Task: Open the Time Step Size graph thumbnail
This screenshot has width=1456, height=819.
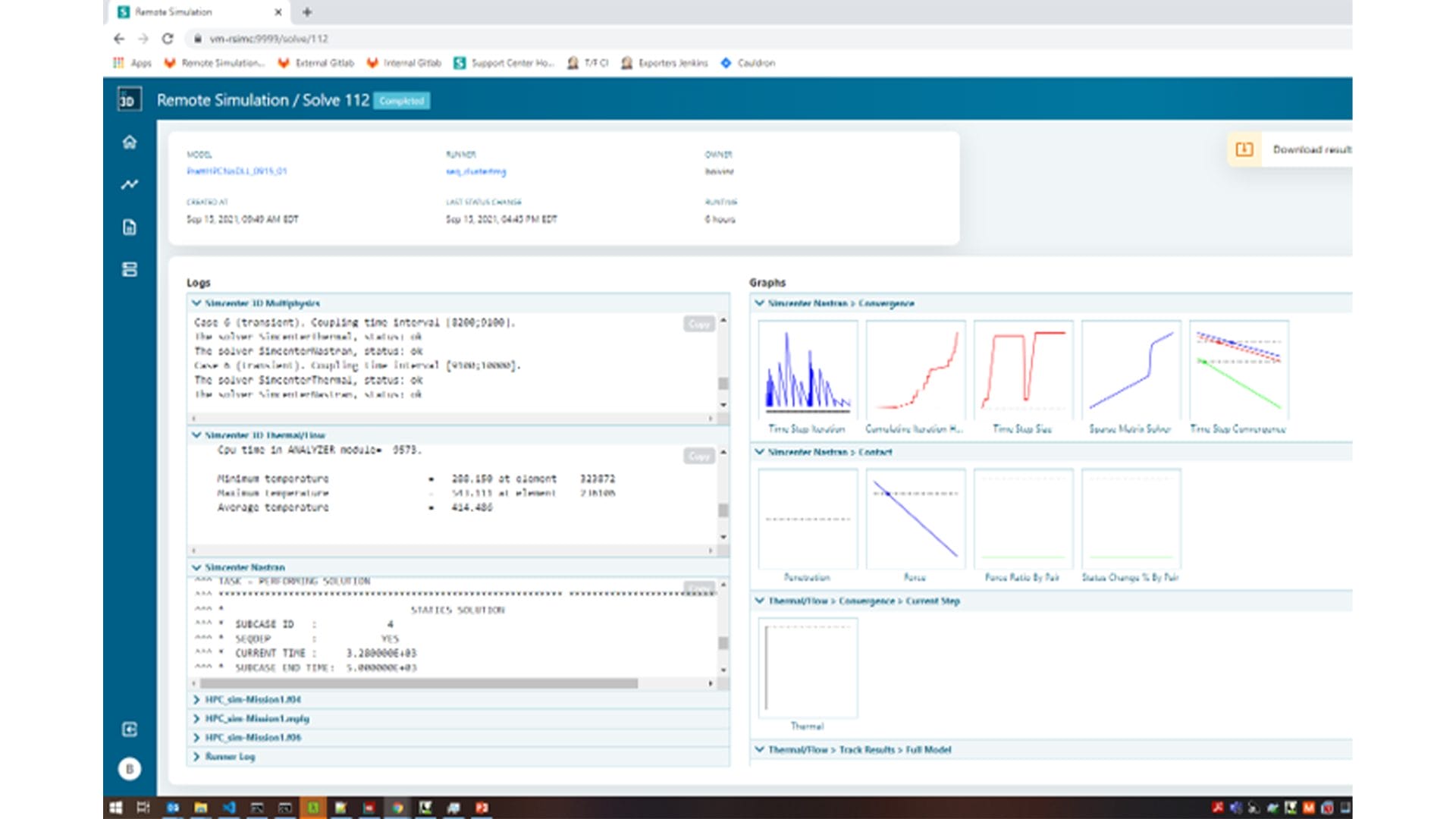Action: pyautogui.click(x=1023, y=368)
